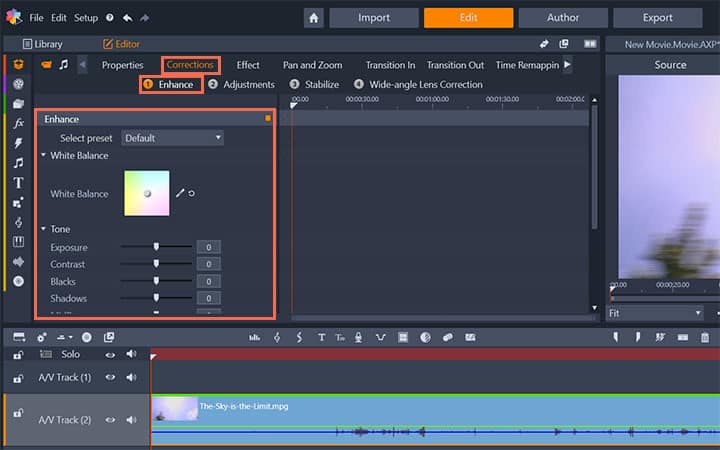Open Wide-angle Lens Correction tab

[x=418, y=84]
